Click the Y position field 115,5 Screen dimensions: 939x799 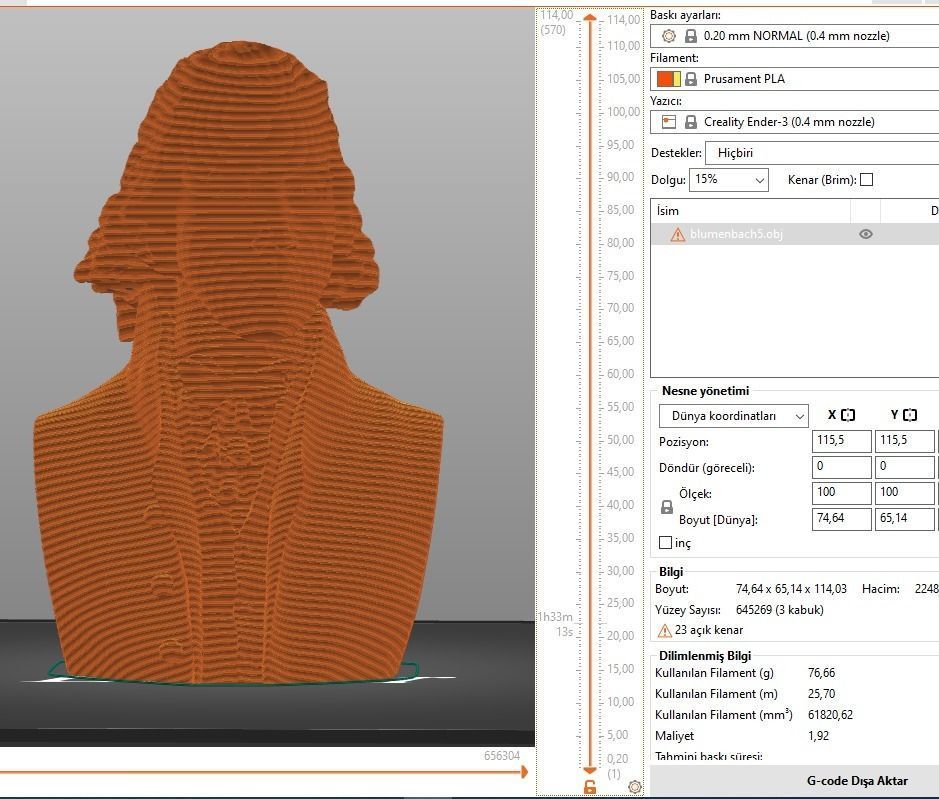tap(904, 441)
